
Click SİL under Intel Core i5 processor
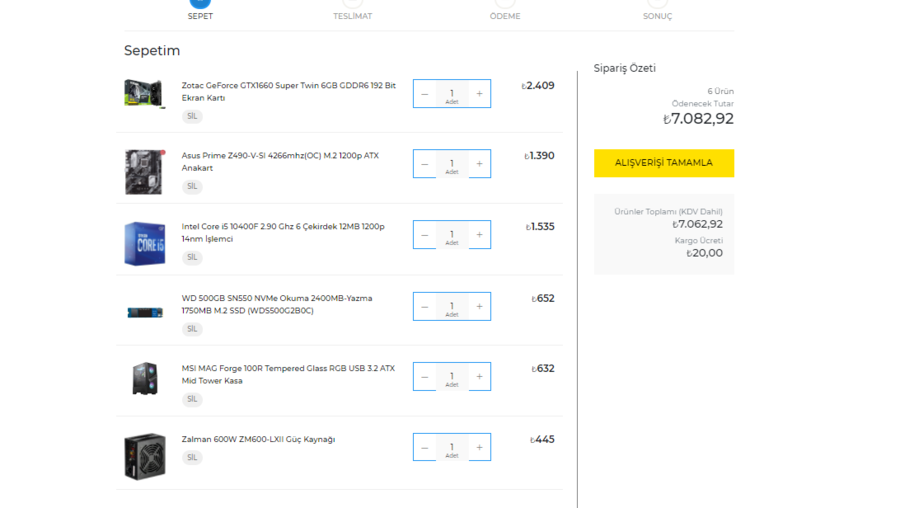(192, 258)
